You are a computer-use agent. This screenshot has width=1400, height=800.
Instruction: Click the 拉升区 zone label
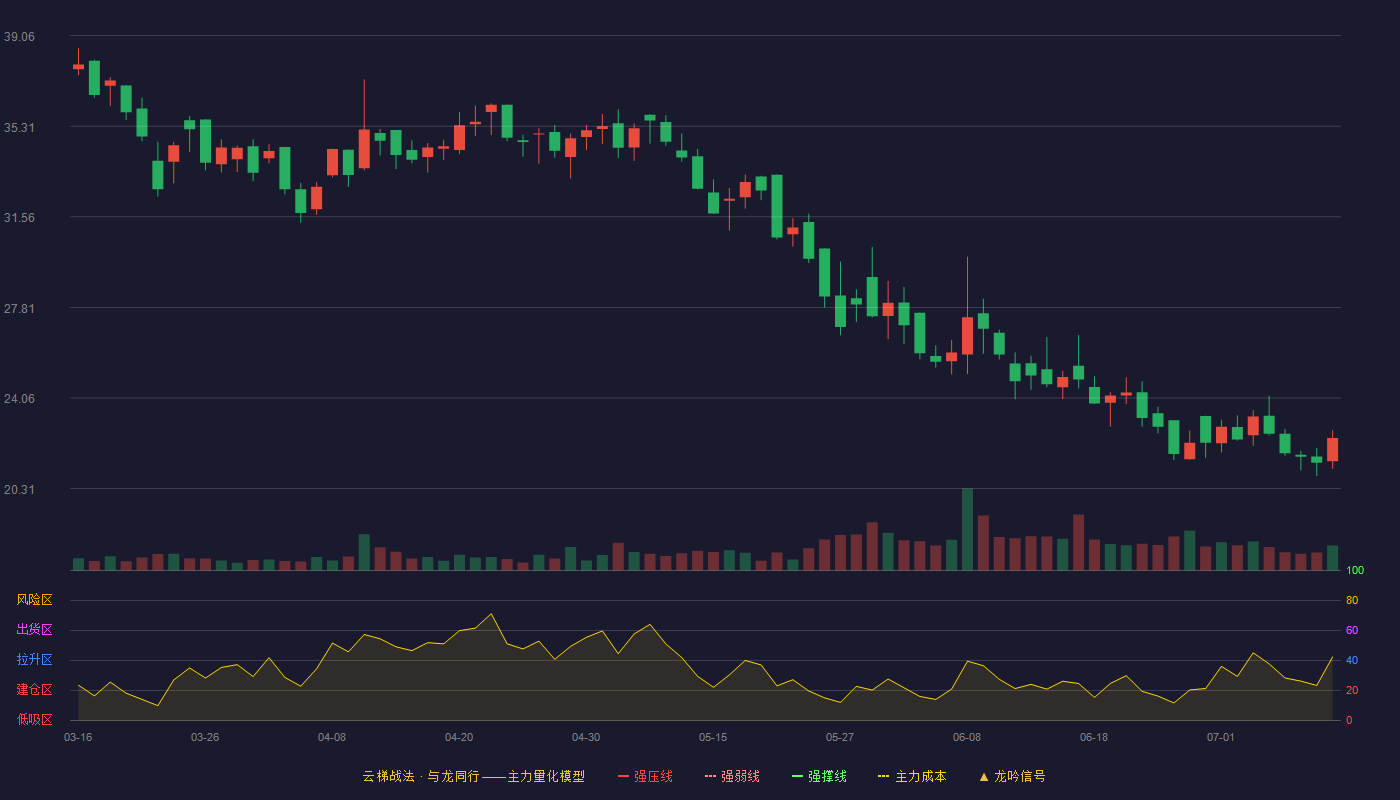click(34, 660)
